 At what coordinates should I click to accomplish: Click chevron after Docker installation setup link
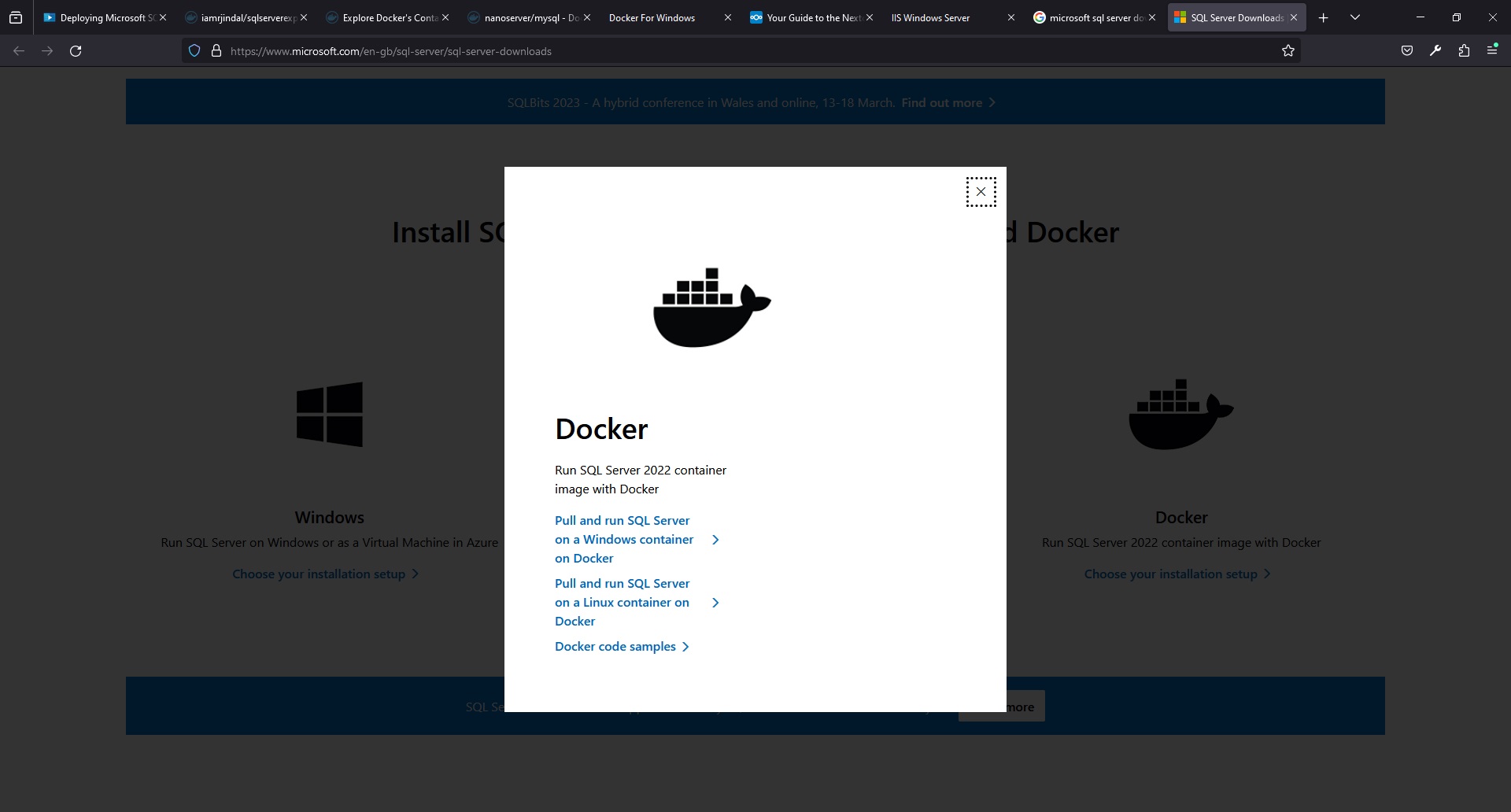pos(1267,574)
